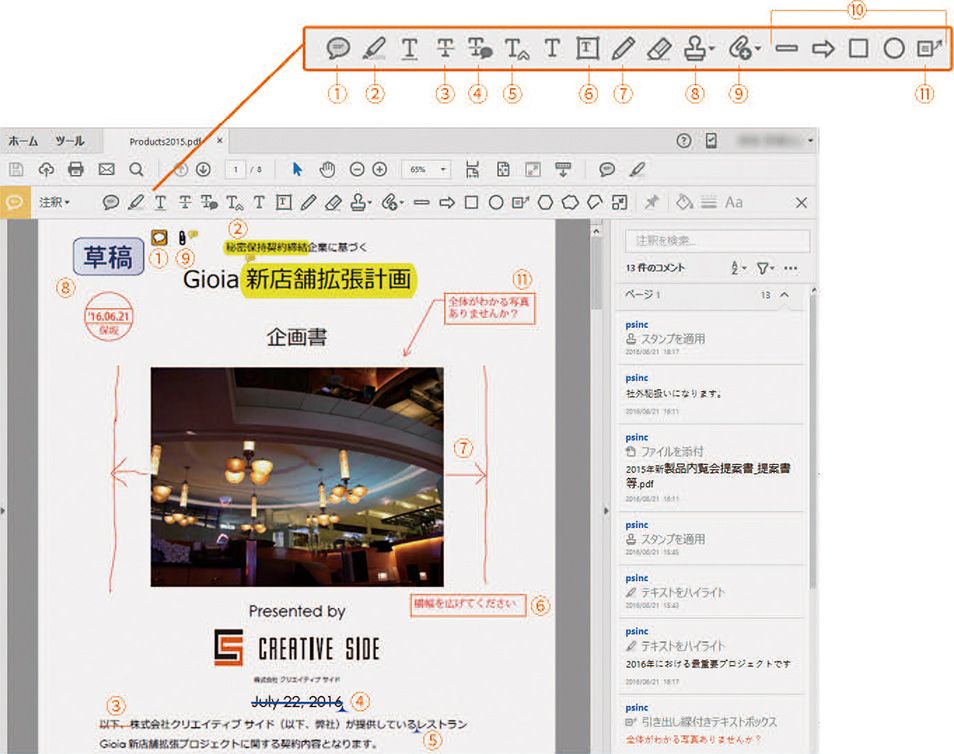
Task: Select the text callout tool
Action: [520, 202]
